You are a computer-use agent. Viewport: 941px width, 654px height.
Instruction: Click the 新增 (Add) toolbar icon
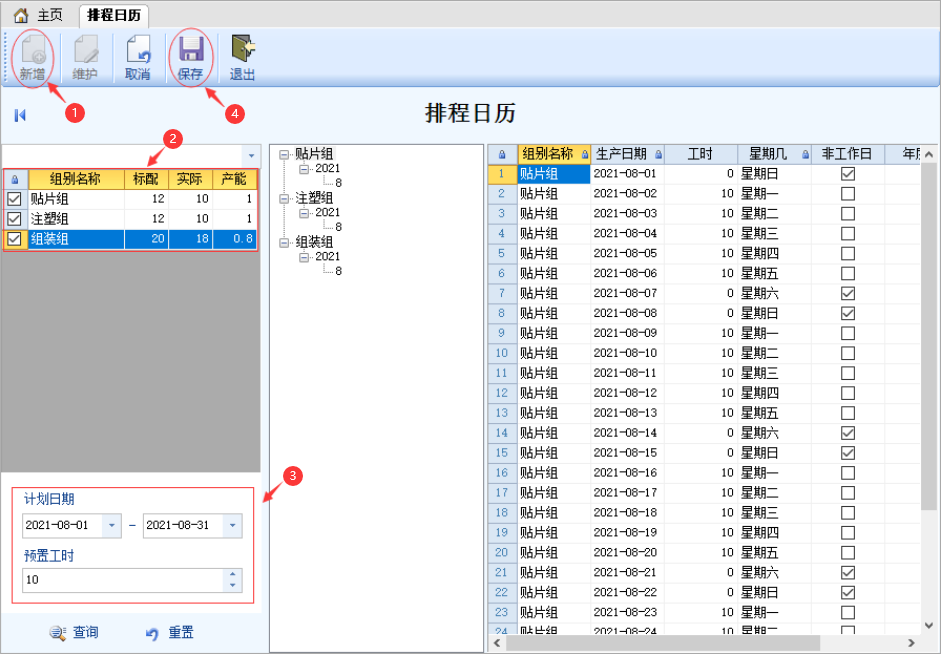click(33, 49)
